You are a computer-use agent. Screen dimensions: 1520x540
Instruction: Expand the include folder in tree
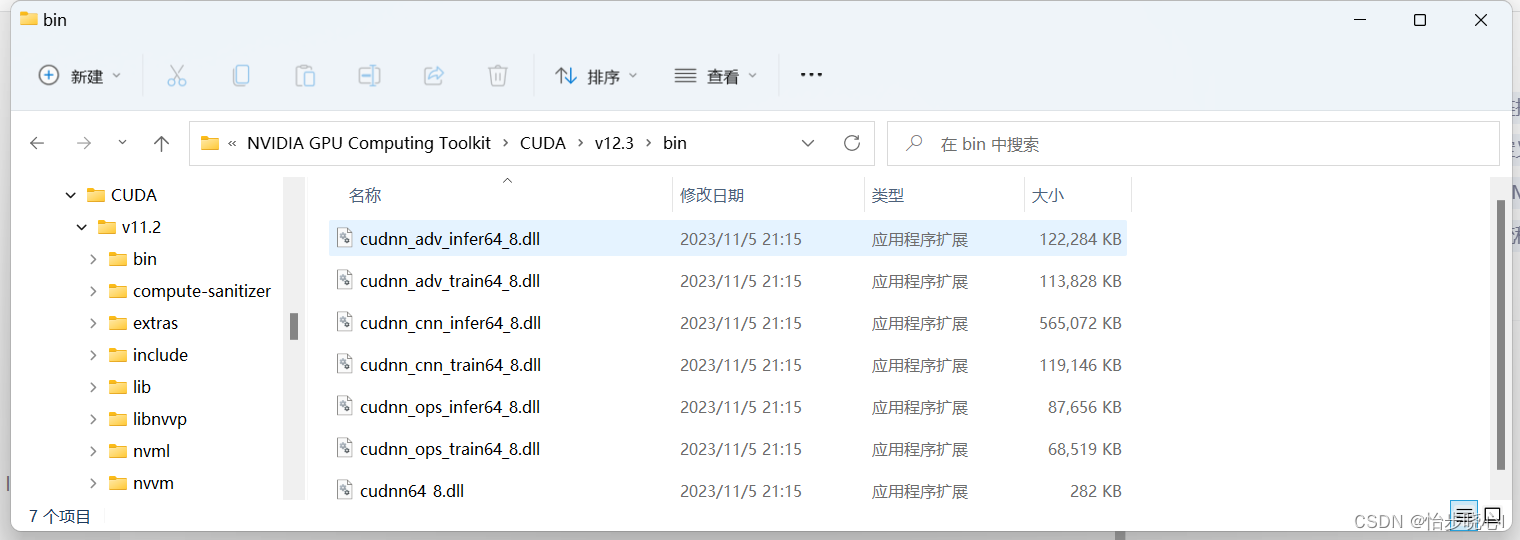[93, 355]
